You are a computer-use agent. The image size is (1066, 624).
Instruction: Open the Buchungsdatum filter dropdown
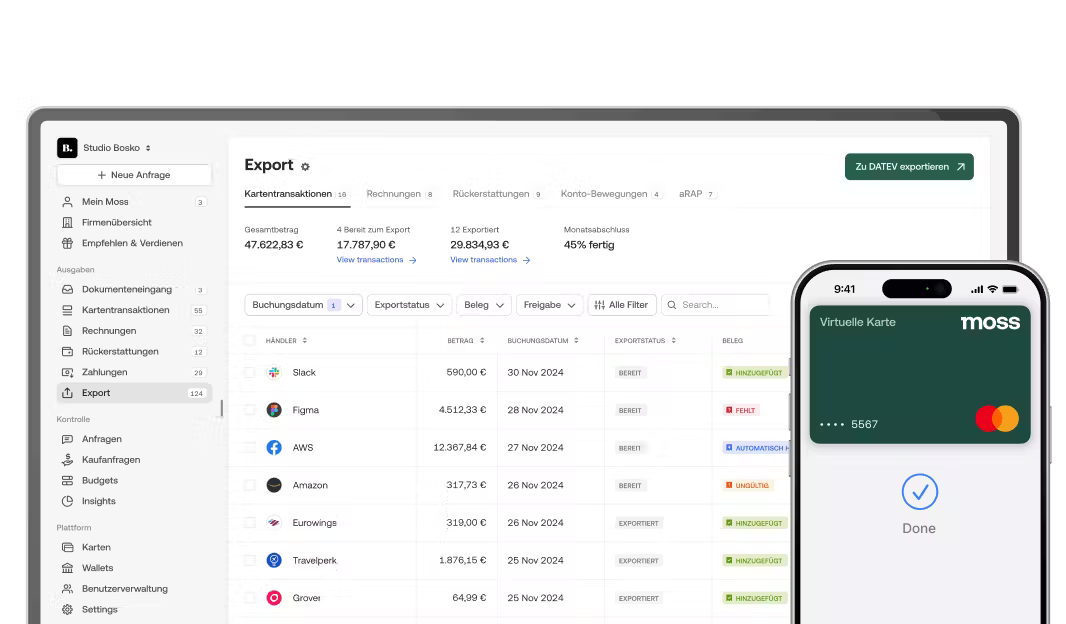pyautogui.click(x=303, y=305)
